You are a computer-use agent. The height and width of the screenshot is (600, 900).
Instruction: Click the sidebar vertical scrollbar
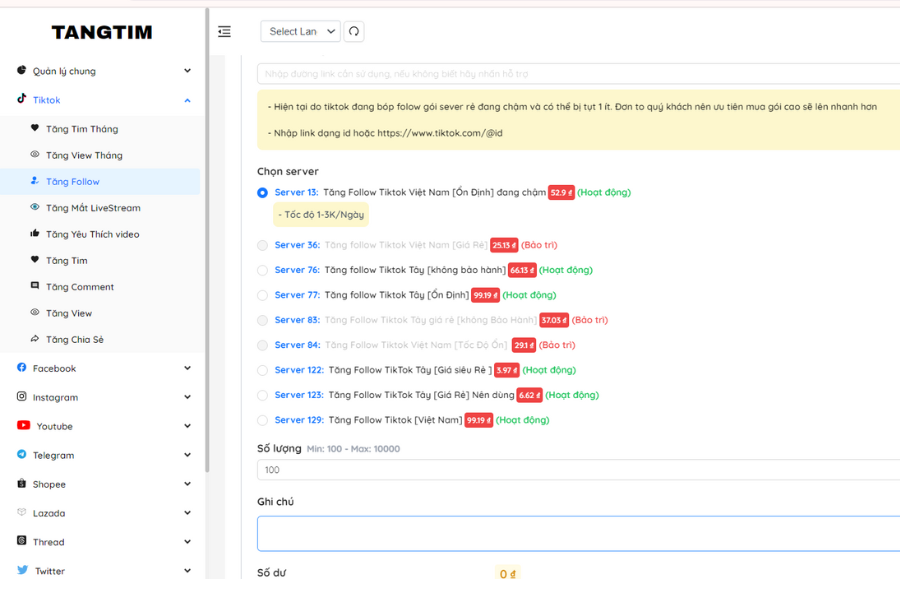pos(207,241)
